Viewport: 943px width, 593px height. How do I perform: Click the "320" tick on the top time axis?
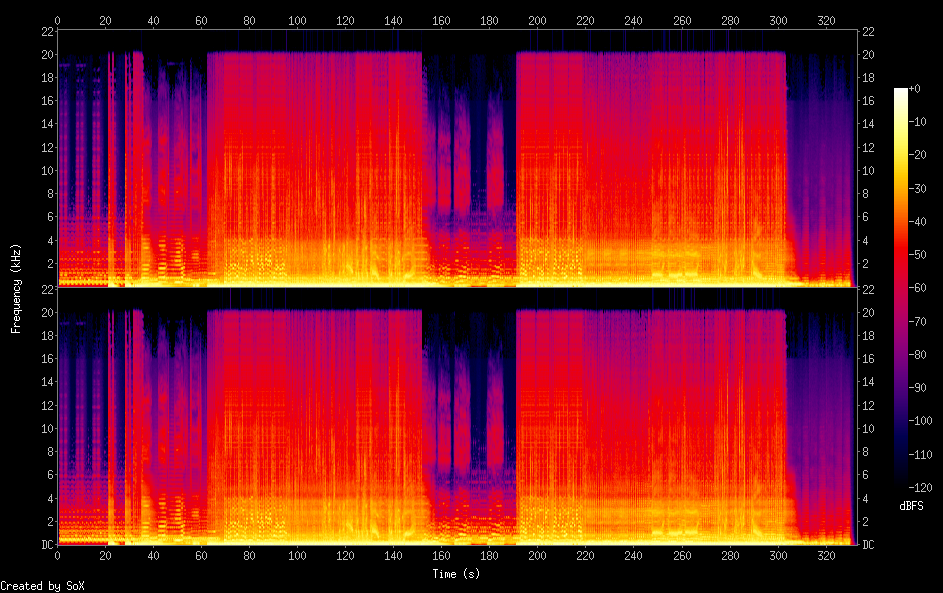pyautogui.click(x=826, y=20)
